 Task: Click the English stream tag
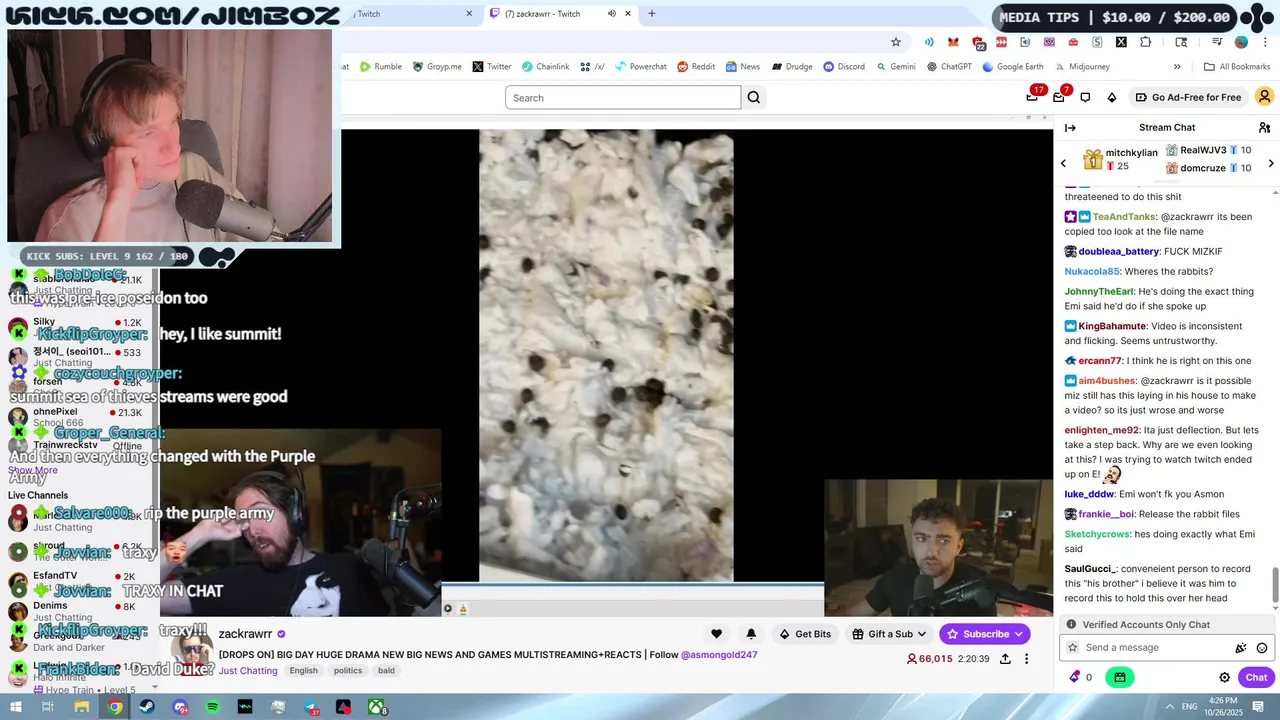(304, 671)
